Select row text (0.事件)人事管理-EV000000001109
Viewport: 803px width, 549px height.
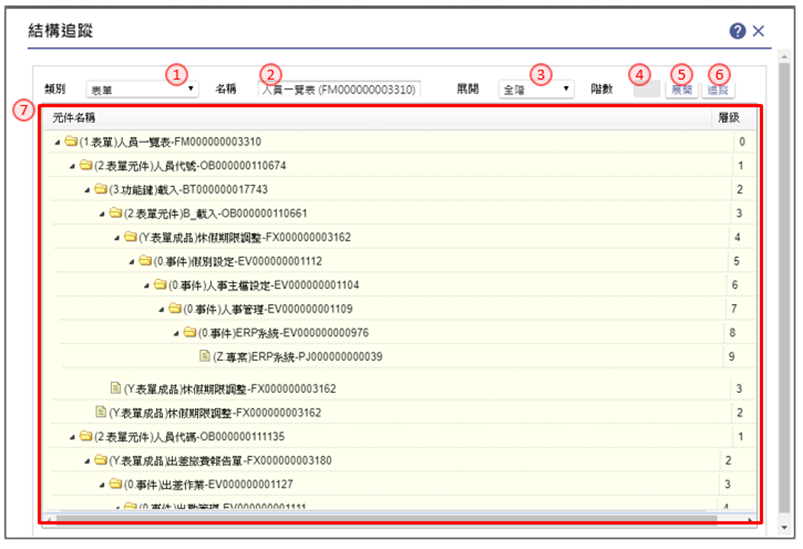[x=268, y=309]
